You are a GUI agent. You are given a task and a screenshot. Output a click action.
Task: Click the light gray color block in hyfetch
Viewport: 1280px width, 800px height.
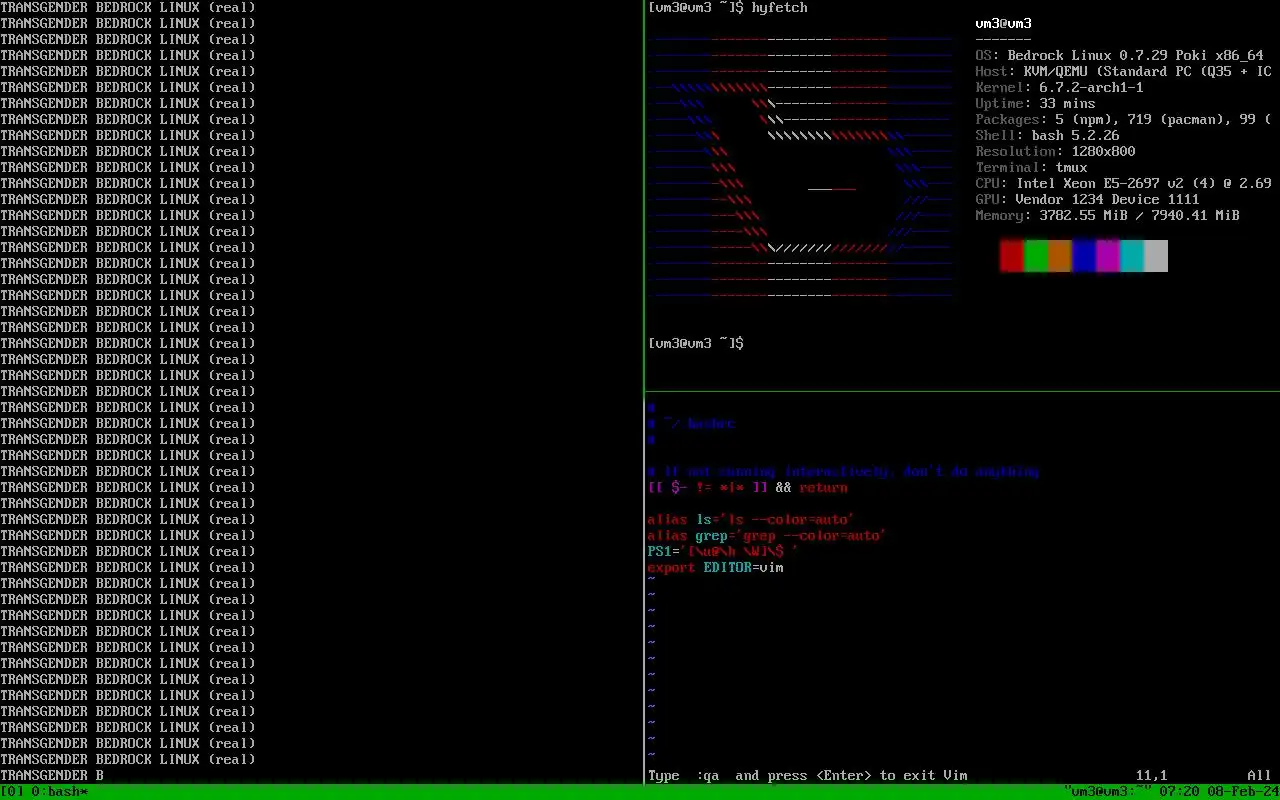click(x=1156, y=255)
